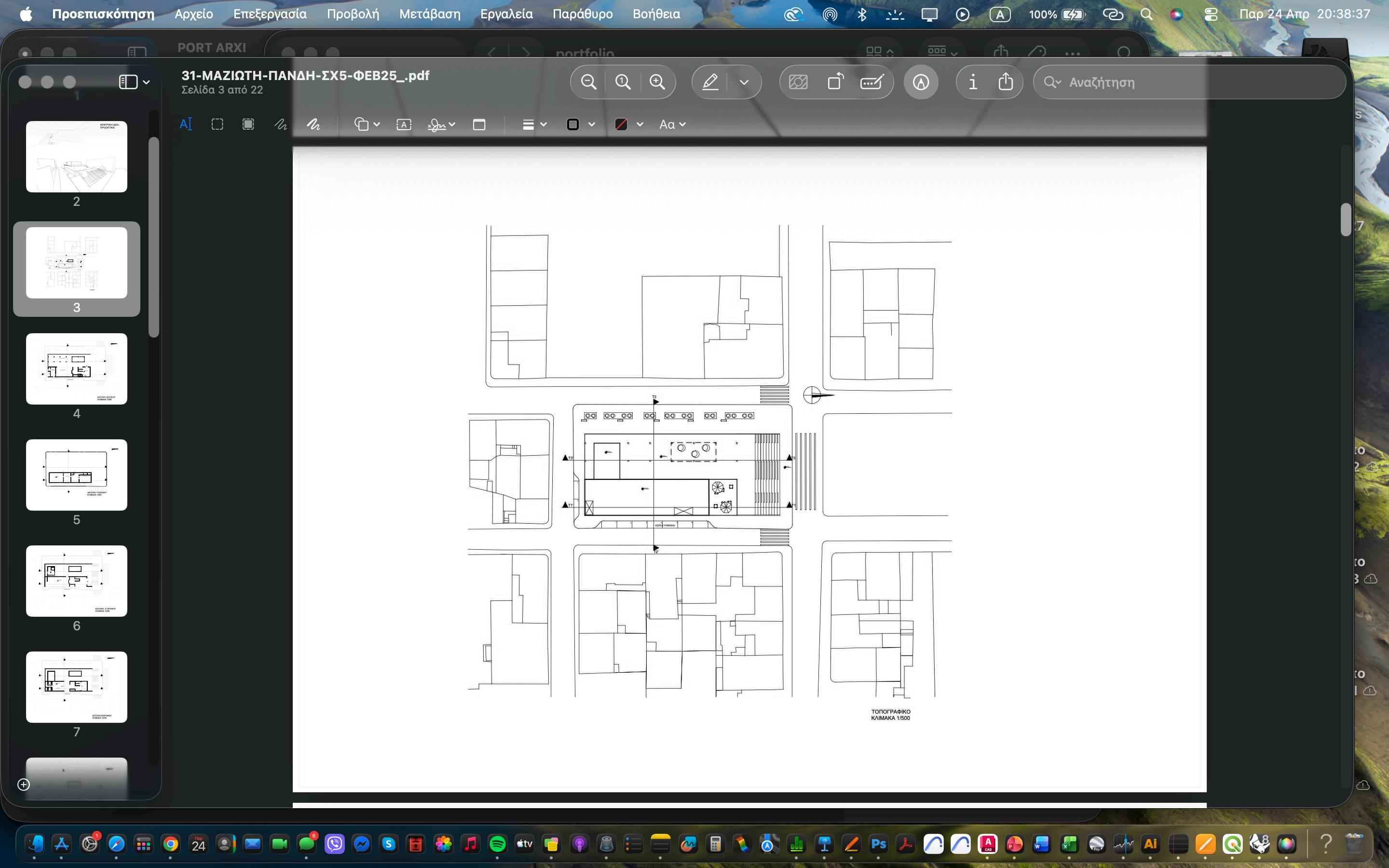The image size is (1389, 868).
Task: Open the text style Aa dropdown
Action: (x=672, y=124)
